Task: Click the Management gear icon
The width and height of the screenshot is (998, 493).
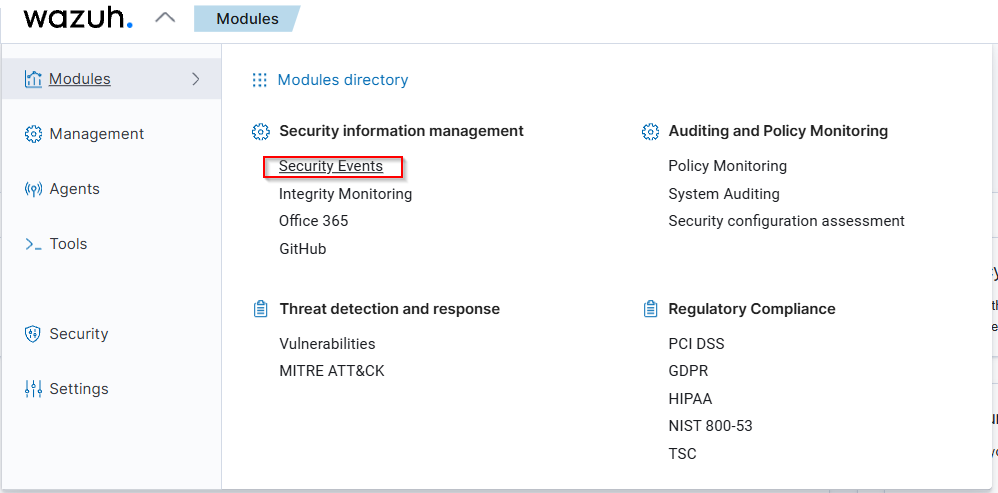Action: point(33,134)
